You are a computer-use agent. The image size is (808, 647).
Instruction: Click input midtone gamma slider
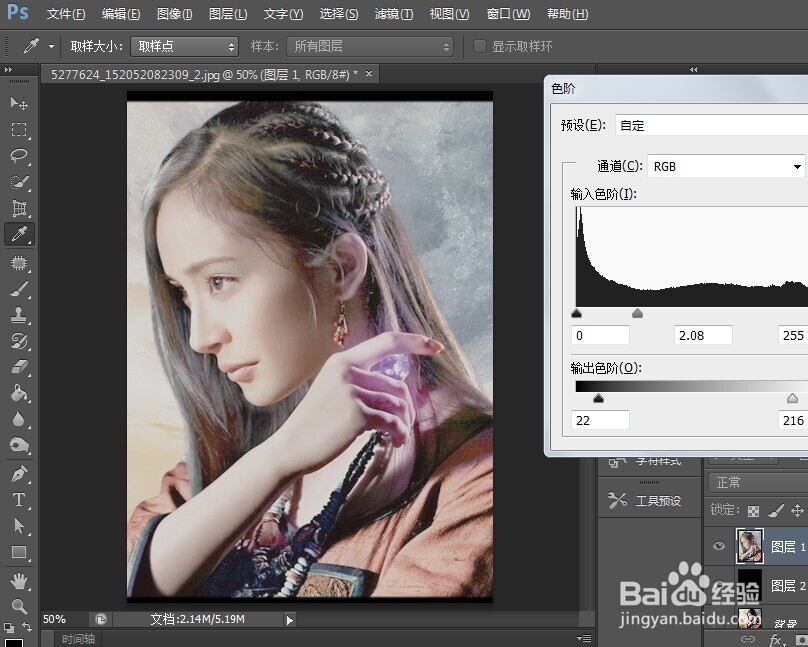click(637, 313)
